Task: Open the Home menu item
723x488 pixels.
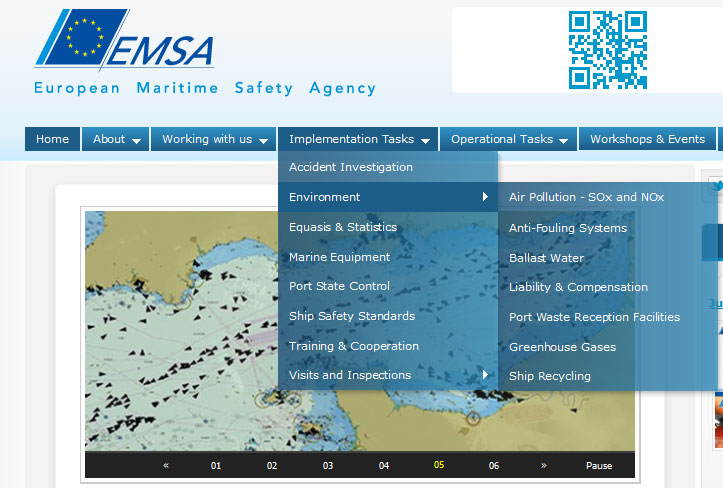Action: (x=53, y=139)
